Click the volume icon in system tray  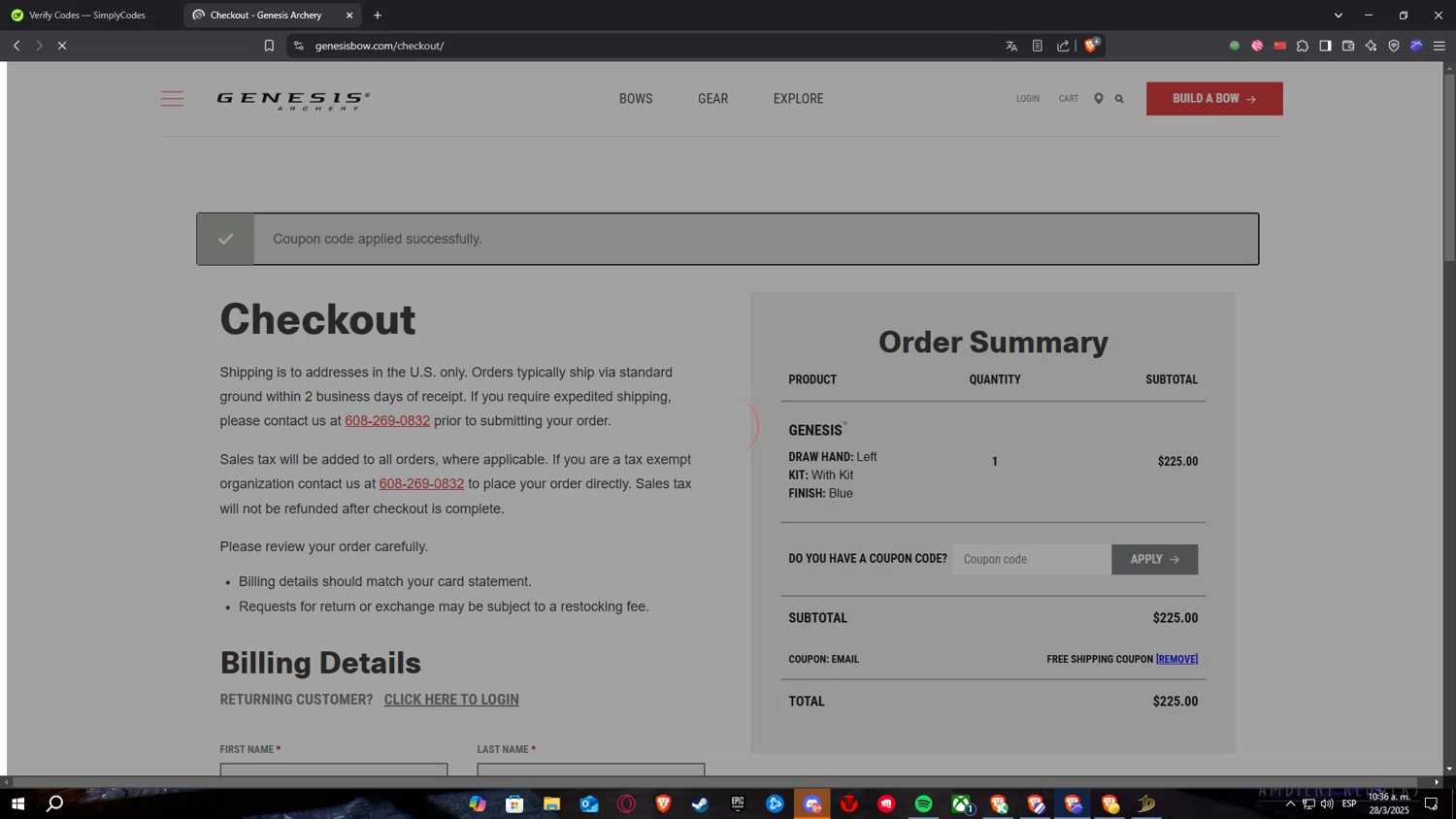click(x=1327, y=803)
